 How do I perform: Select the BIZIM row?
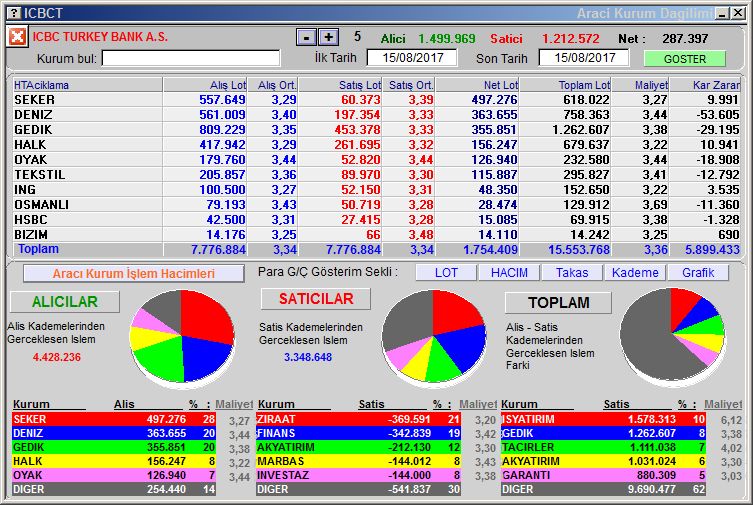click(376, 234)
